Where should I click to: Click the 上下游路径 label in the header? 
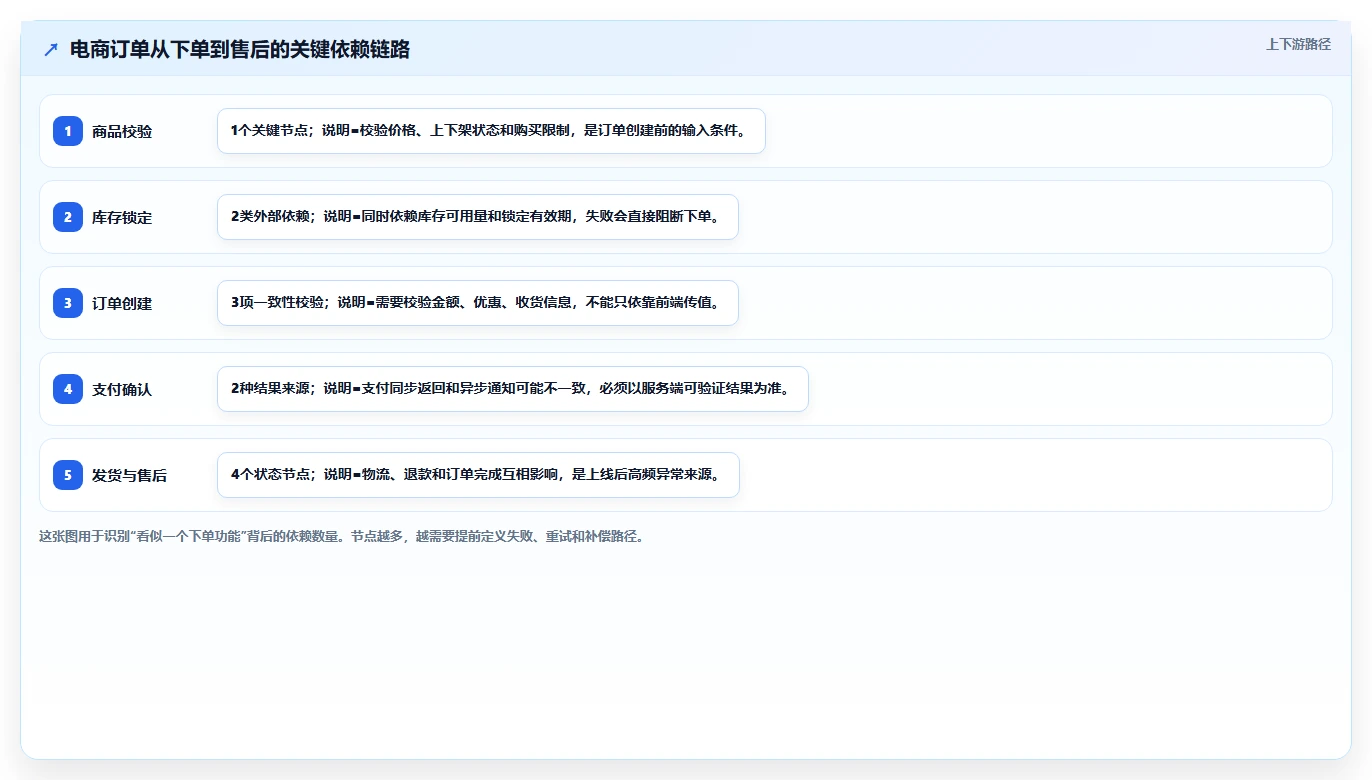1298,44
